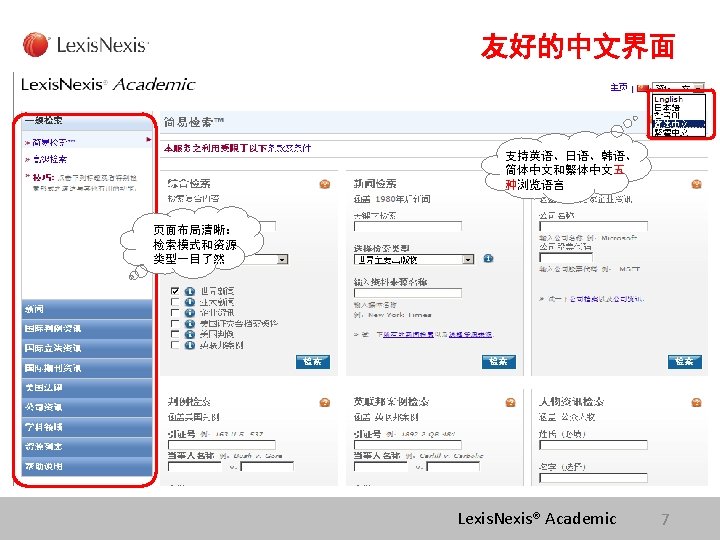
Task: Click stock code field above MSFT example
Action: (x=566, y=257)
